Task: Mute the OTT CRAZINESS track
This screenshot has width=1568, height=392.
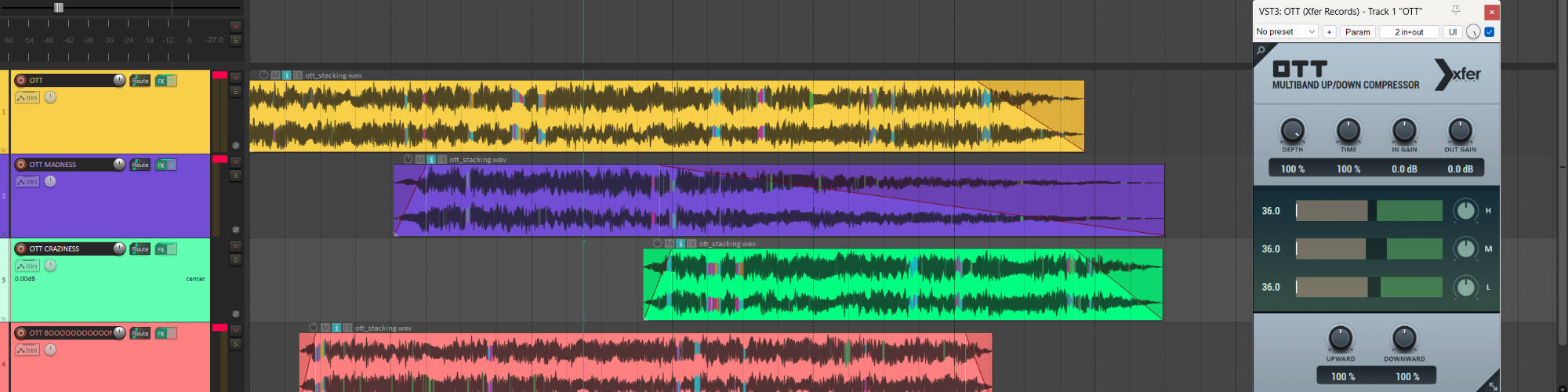Action: (235, 246)
